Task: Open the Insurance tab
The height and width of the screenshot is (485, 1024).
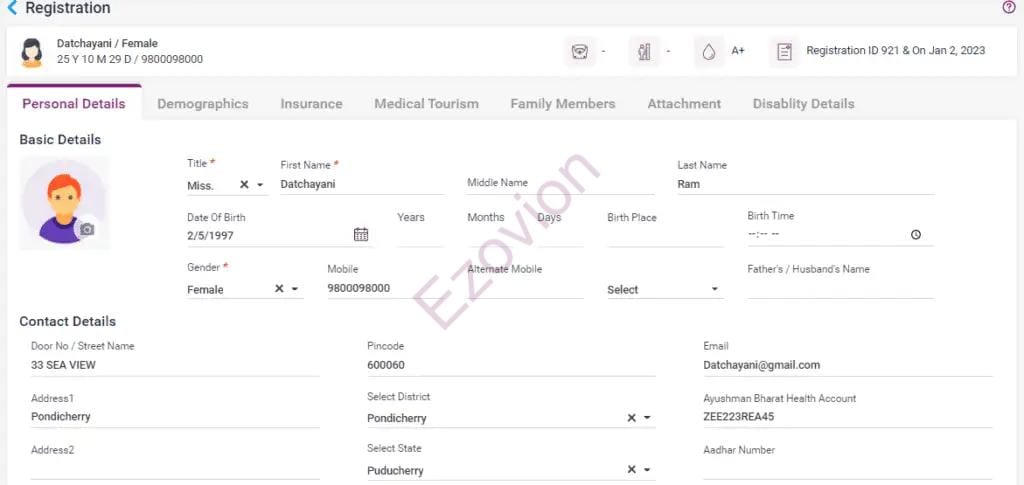Action: tap(311, 104)
